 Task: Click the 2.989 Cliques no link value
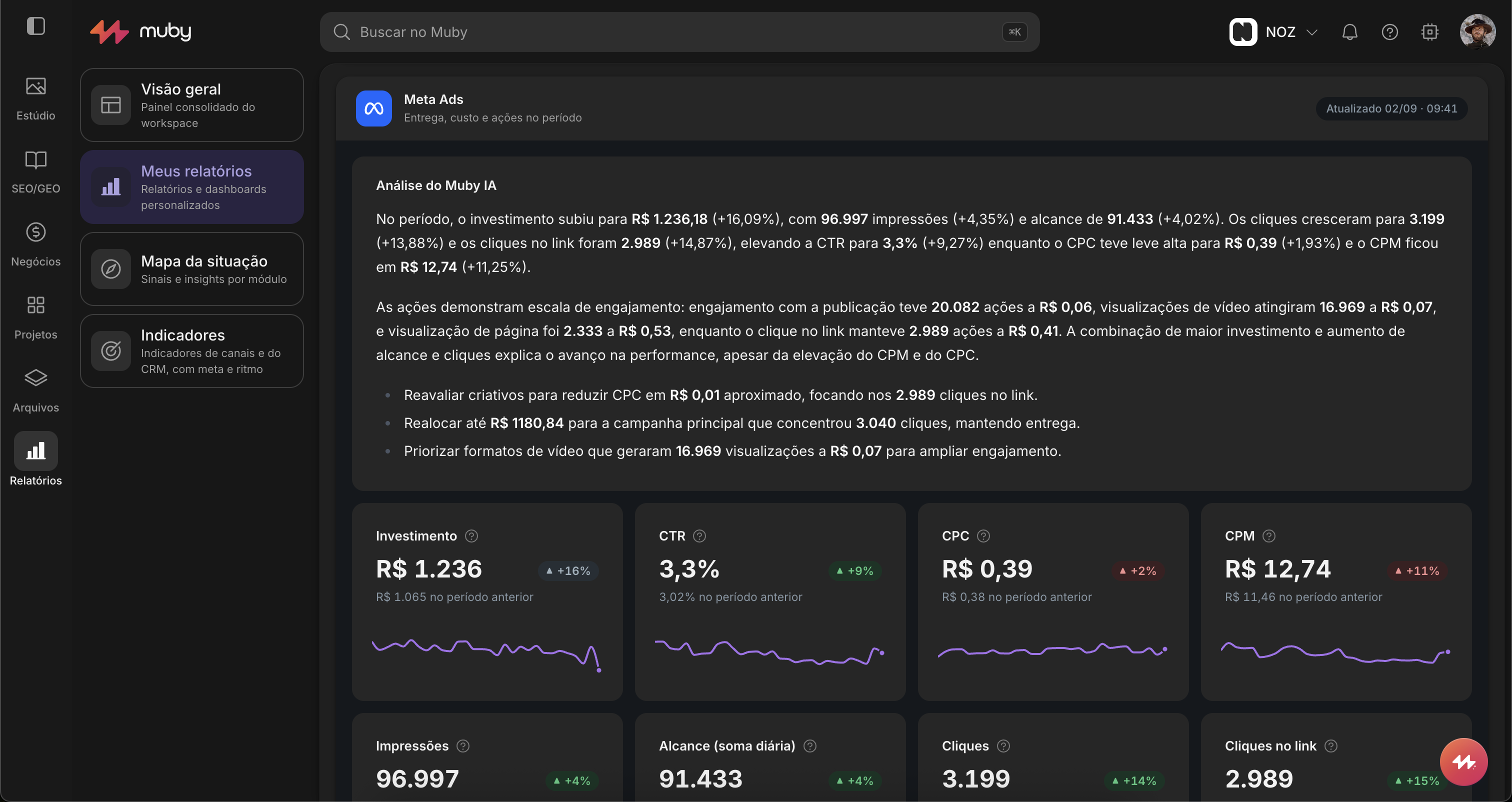(x=1259, y=779)
